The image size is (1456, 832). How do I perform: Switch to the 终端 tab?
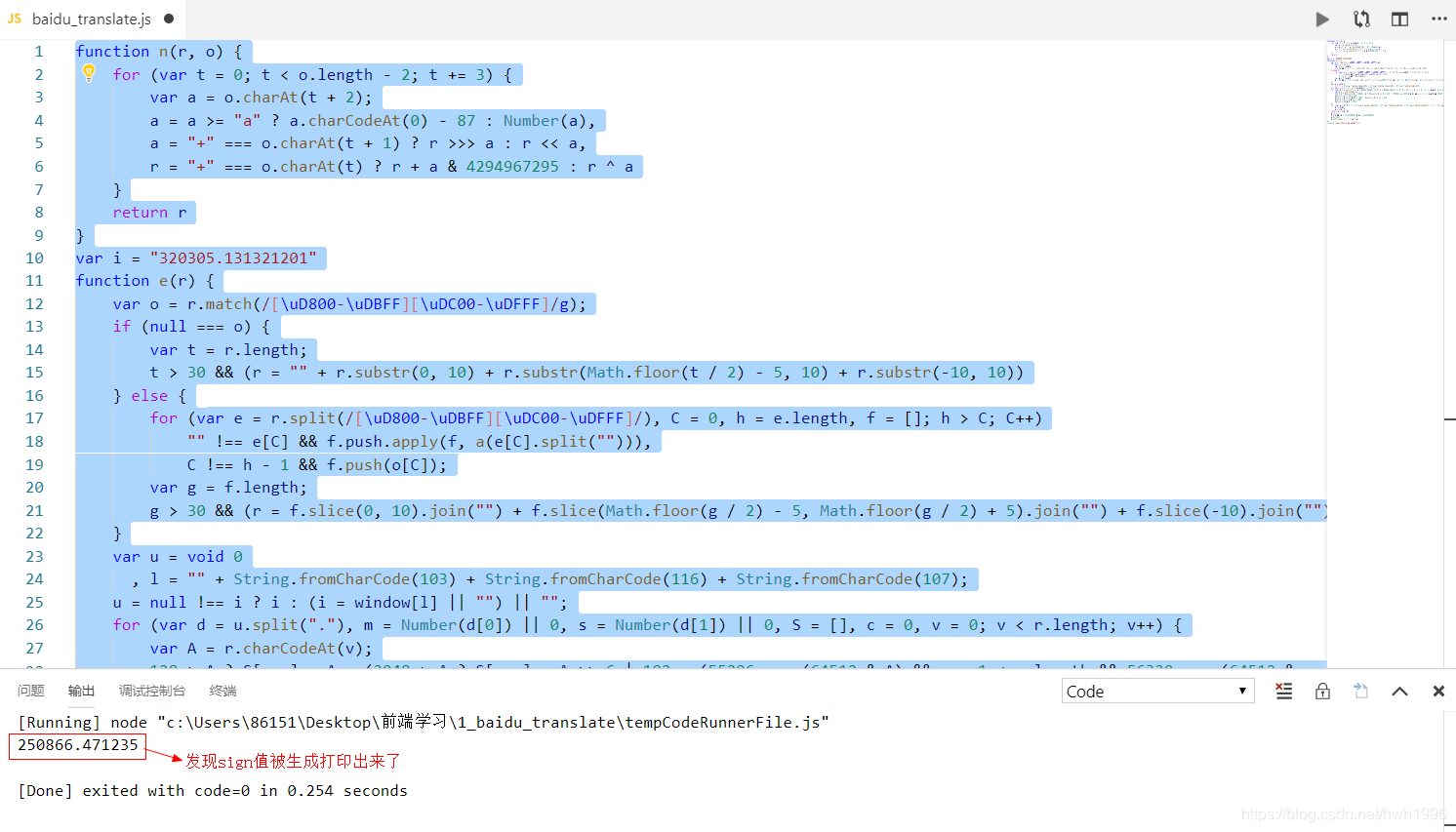tap(223, 691)
